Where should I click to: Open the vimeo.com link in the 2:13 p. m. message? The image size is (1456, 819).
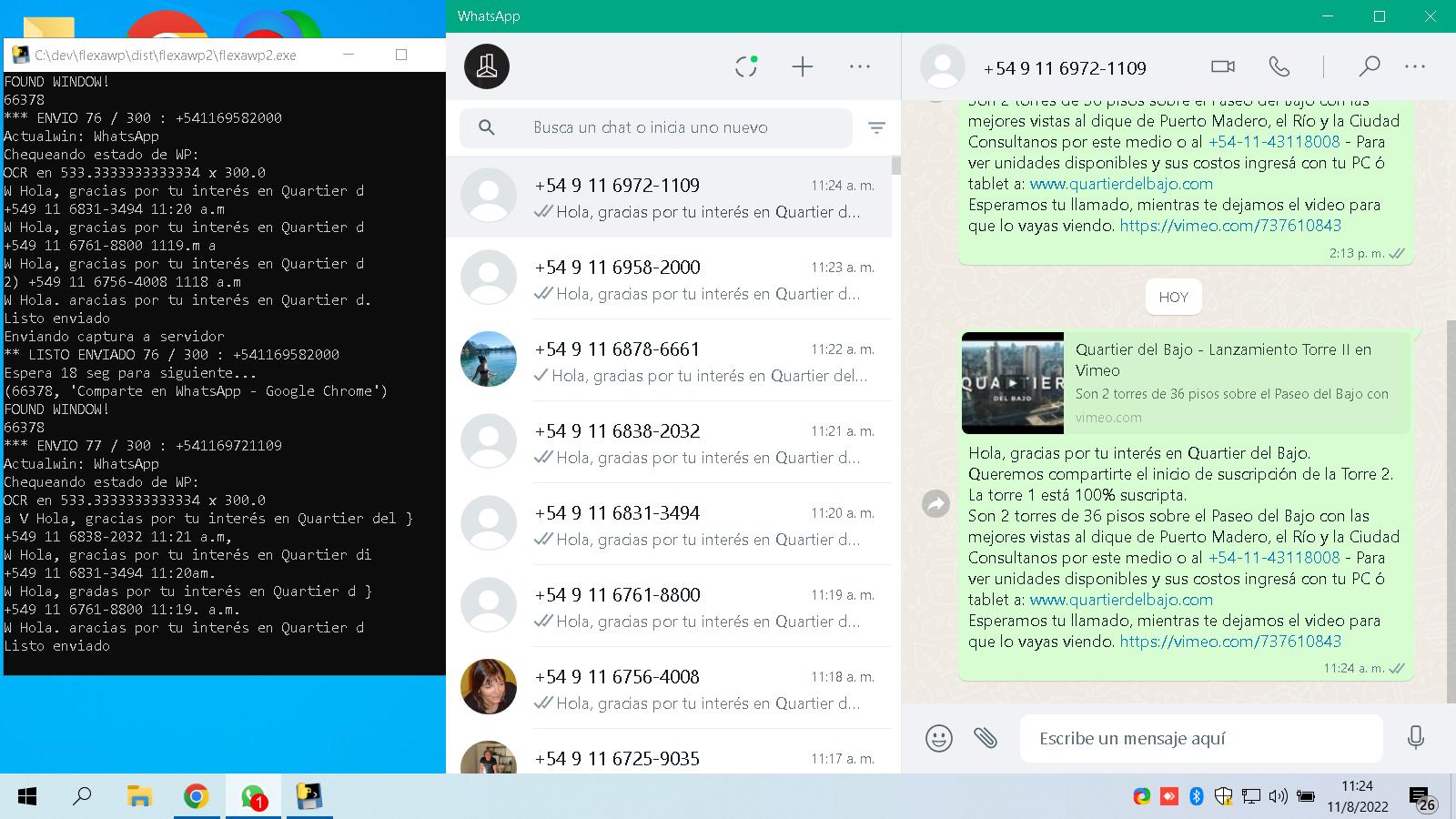tap(1230, 226)
